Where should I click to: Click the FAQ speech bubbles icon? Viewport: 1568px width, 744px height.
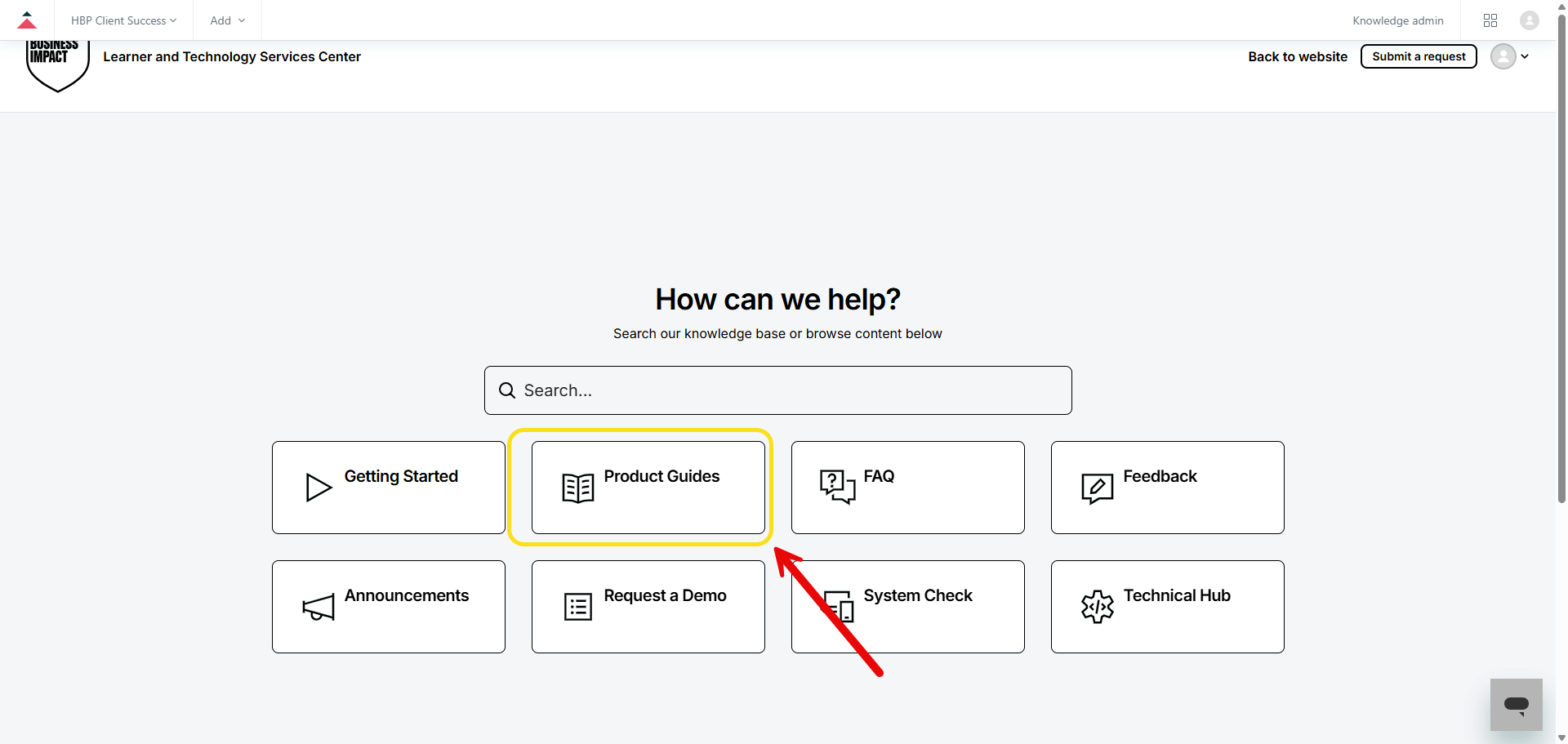pos(837,487)
